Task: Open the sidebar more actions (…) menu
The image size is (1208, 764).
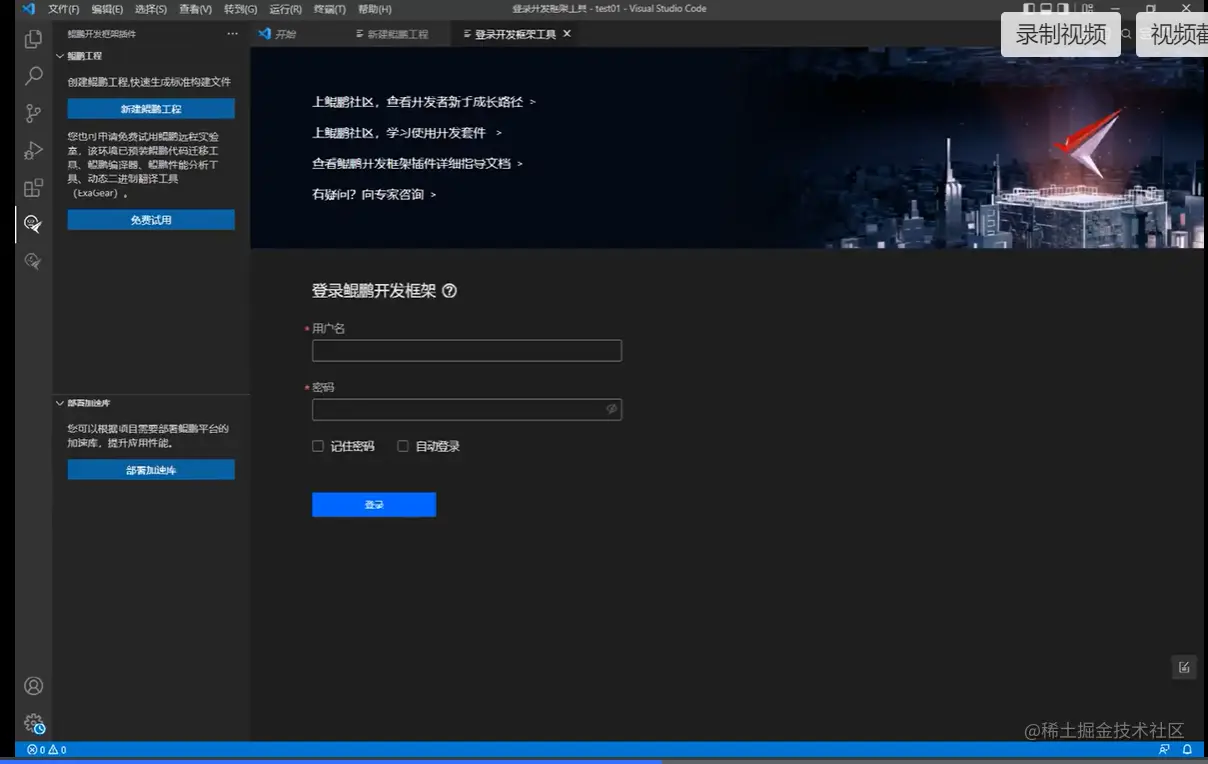Action: pyautogui.click(x=233, y=34)
